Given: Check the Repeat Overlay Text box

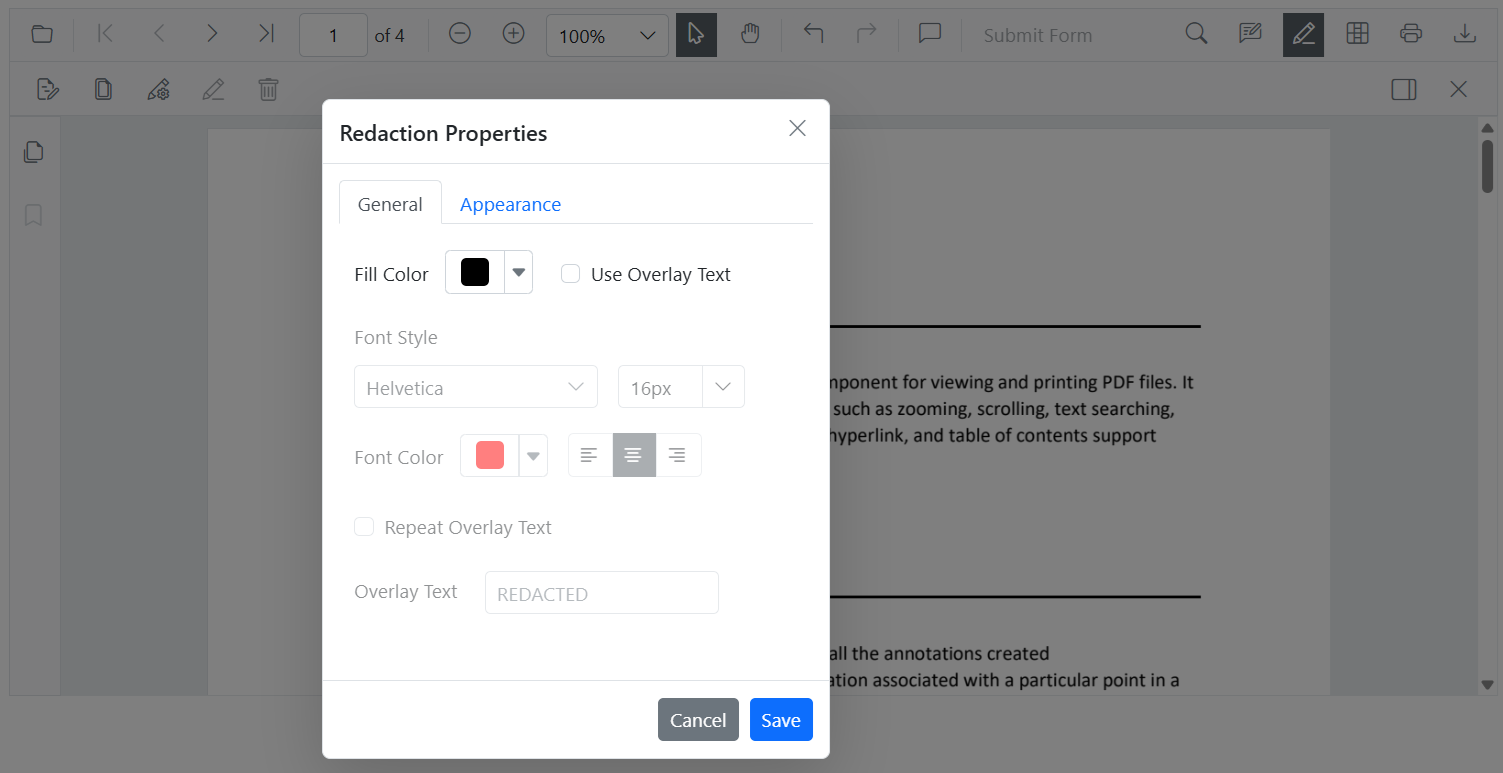Looking at the screenshot, I should (364, 526).
